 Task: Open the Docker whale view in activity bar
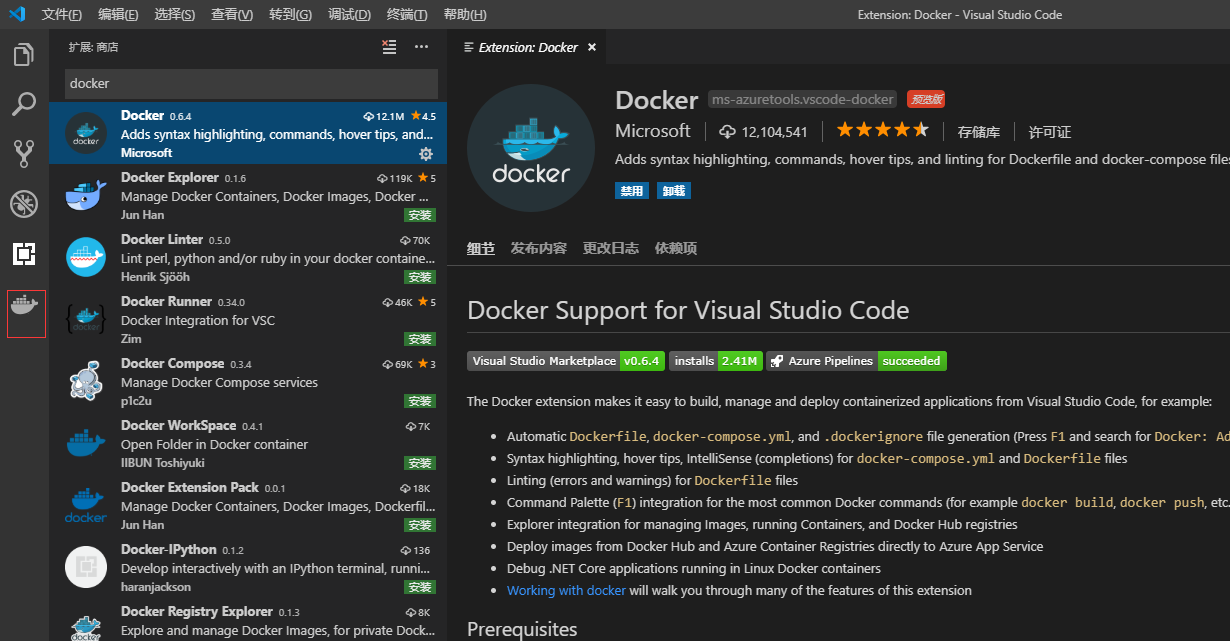[25, 304]
